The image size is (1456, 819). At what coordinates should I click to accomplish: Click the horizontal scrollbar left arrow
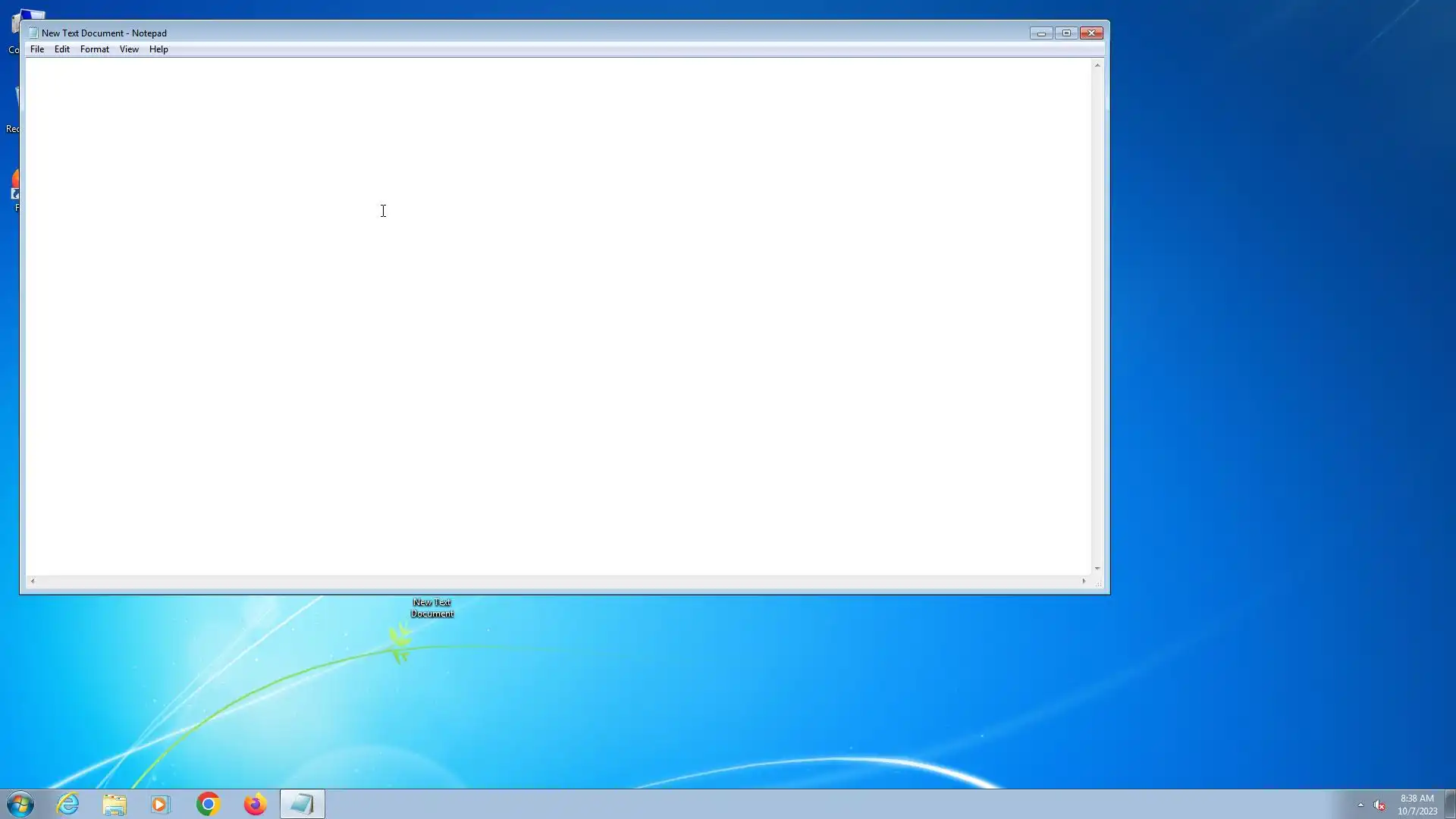[32, 582]
